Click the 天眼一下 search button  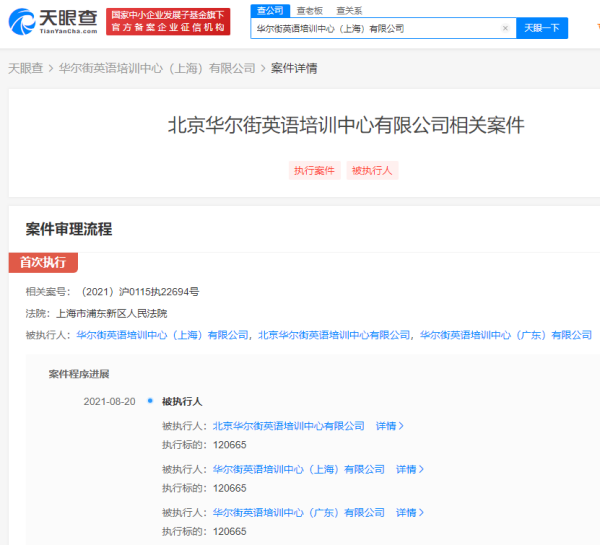(541, 28)
